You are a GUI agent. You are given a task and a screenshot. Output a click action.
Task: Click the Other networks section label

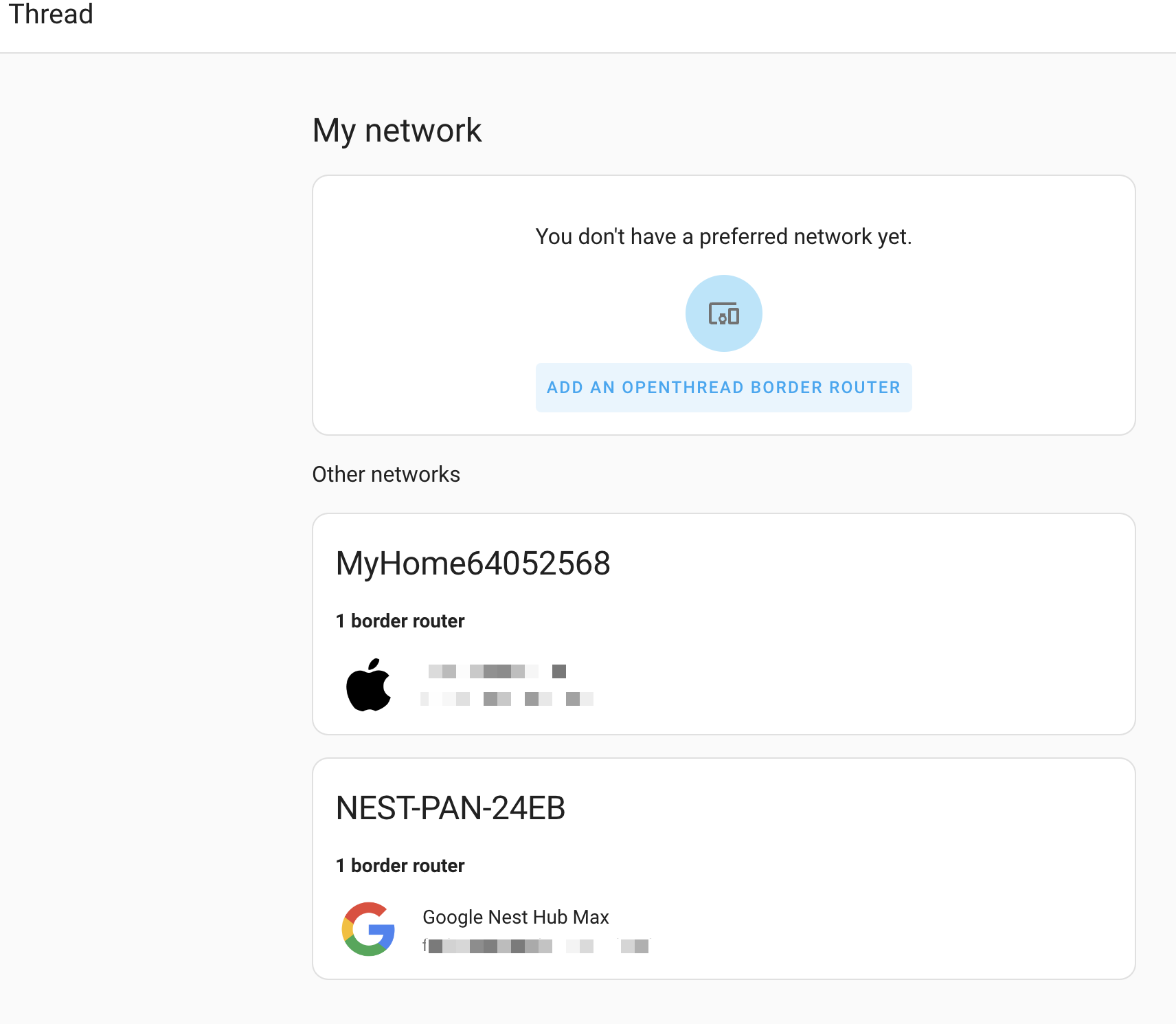coord(386,474)
